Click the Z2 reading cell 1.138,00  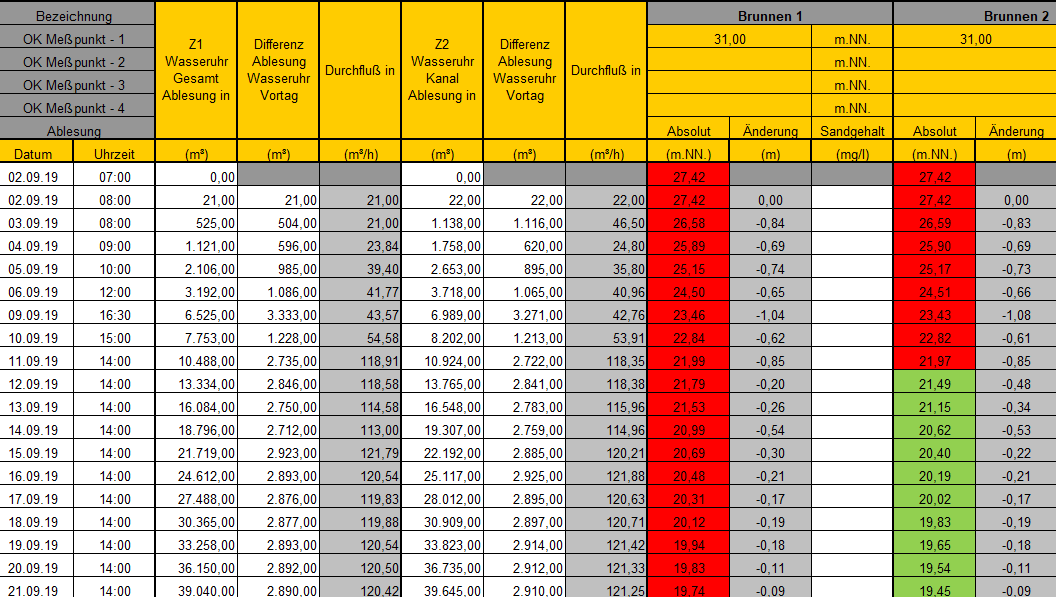tap(441, 222)
